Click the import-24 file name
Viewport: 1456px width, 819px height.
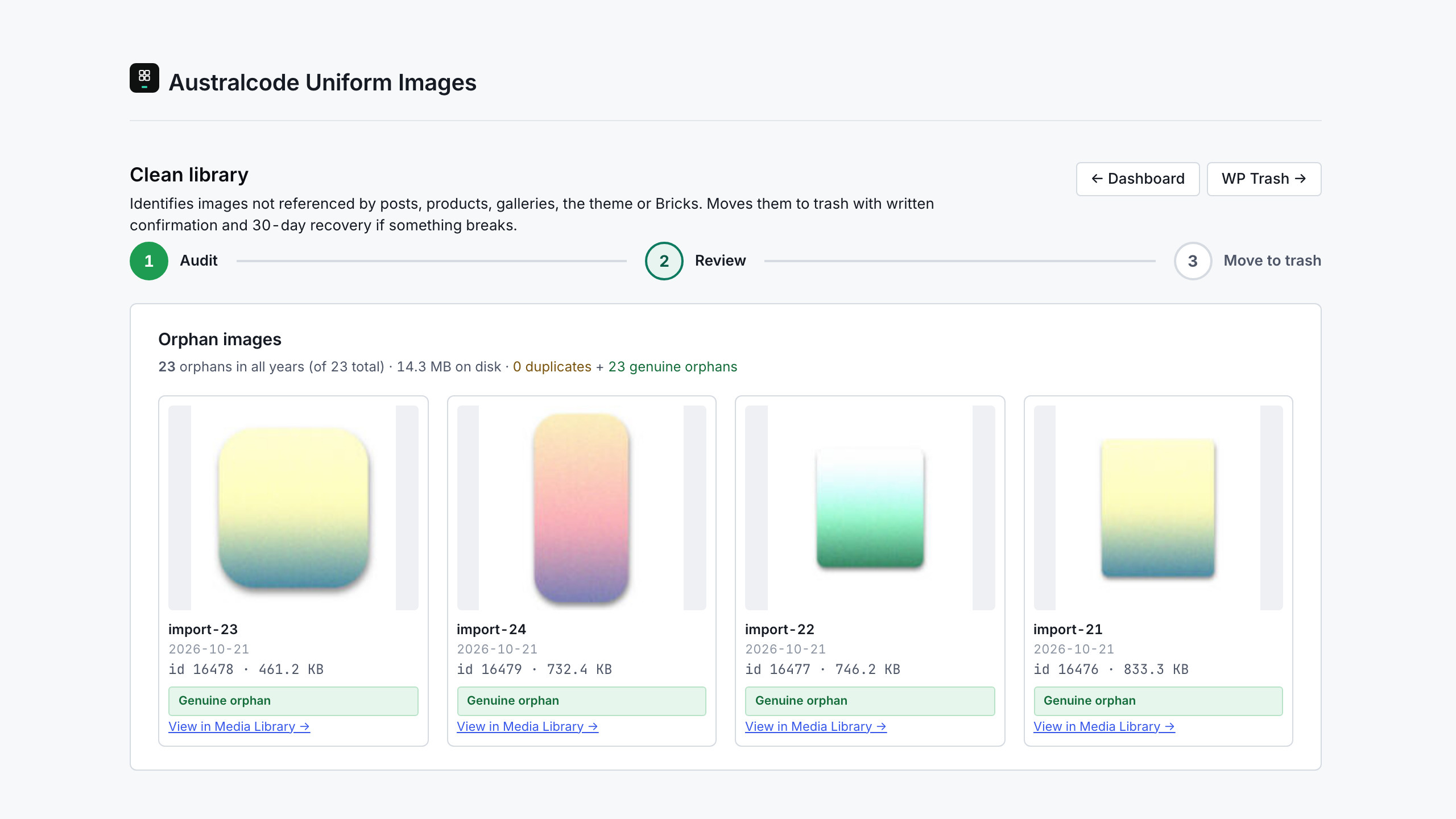click(491, 630)
